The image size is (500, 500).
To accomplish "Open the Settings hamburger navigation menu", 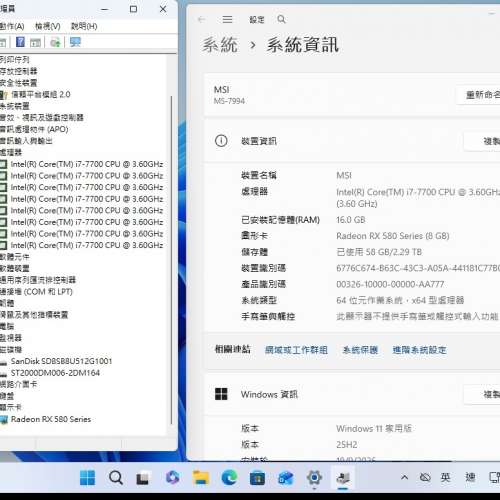I will point(227,20).
